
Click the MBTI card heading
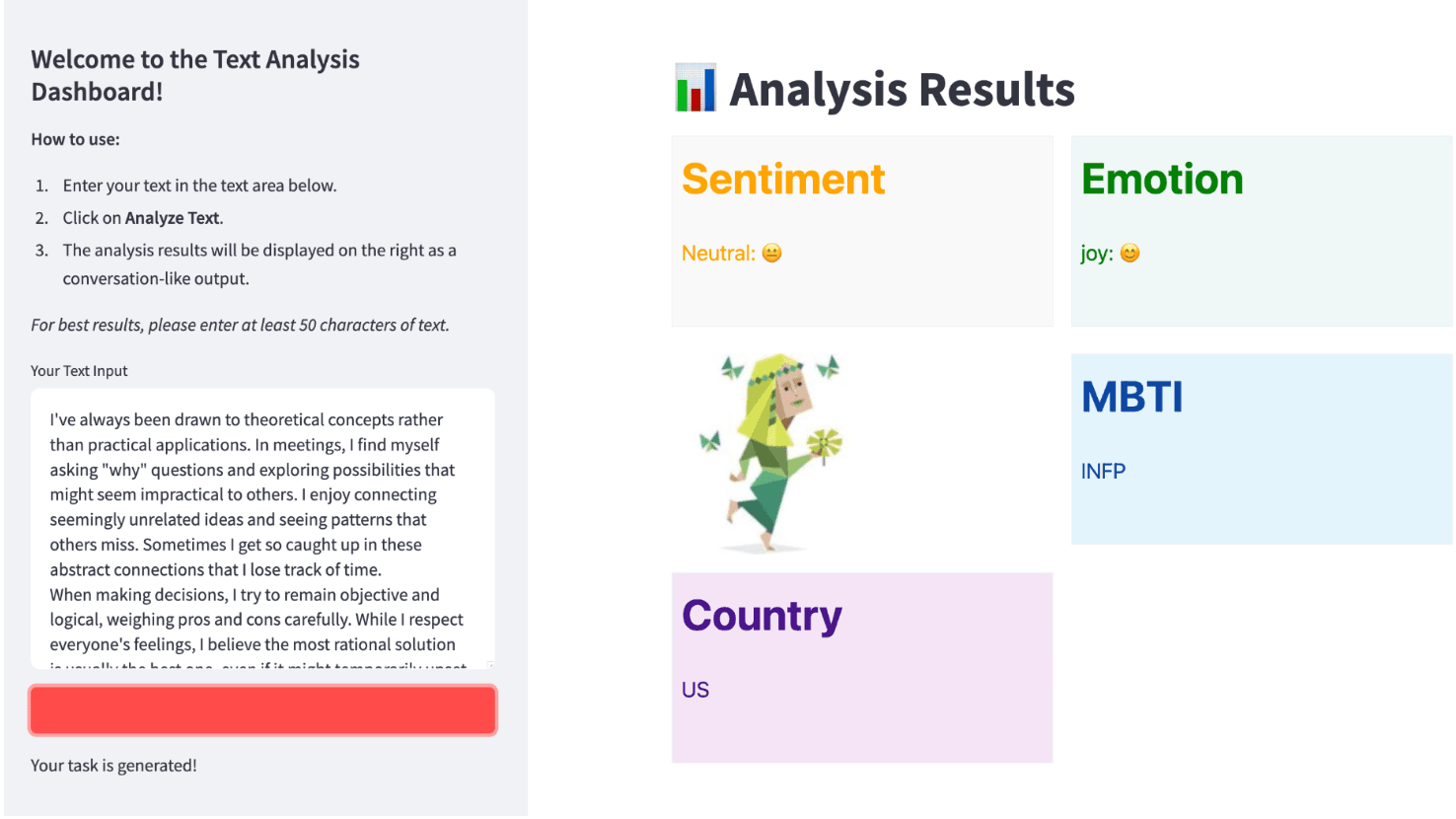point(1131,398)
